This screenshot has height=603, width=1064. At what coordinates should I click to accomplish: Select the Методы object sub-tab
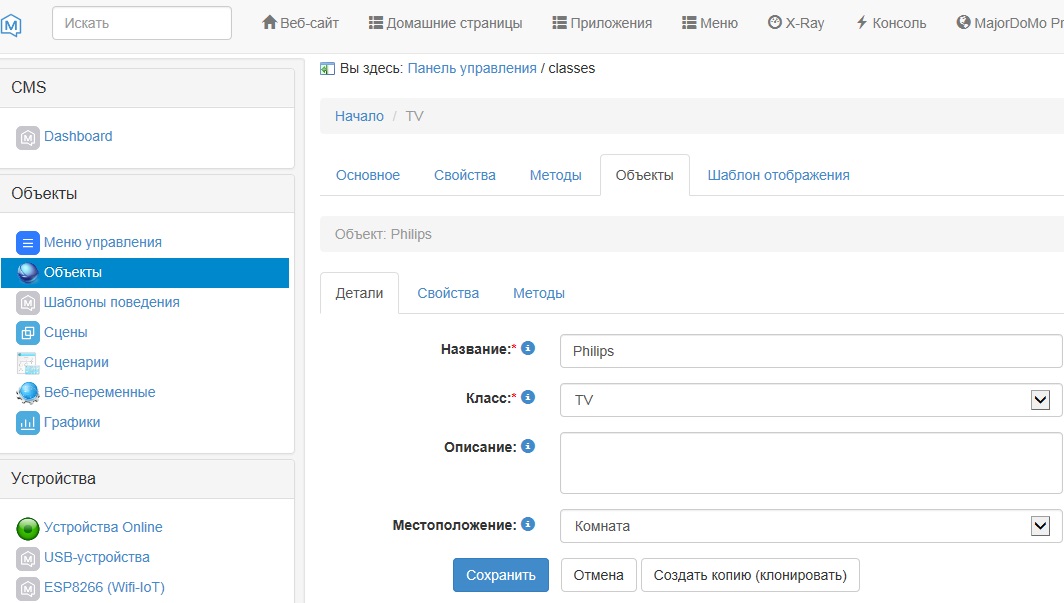(x=538, y=293)
